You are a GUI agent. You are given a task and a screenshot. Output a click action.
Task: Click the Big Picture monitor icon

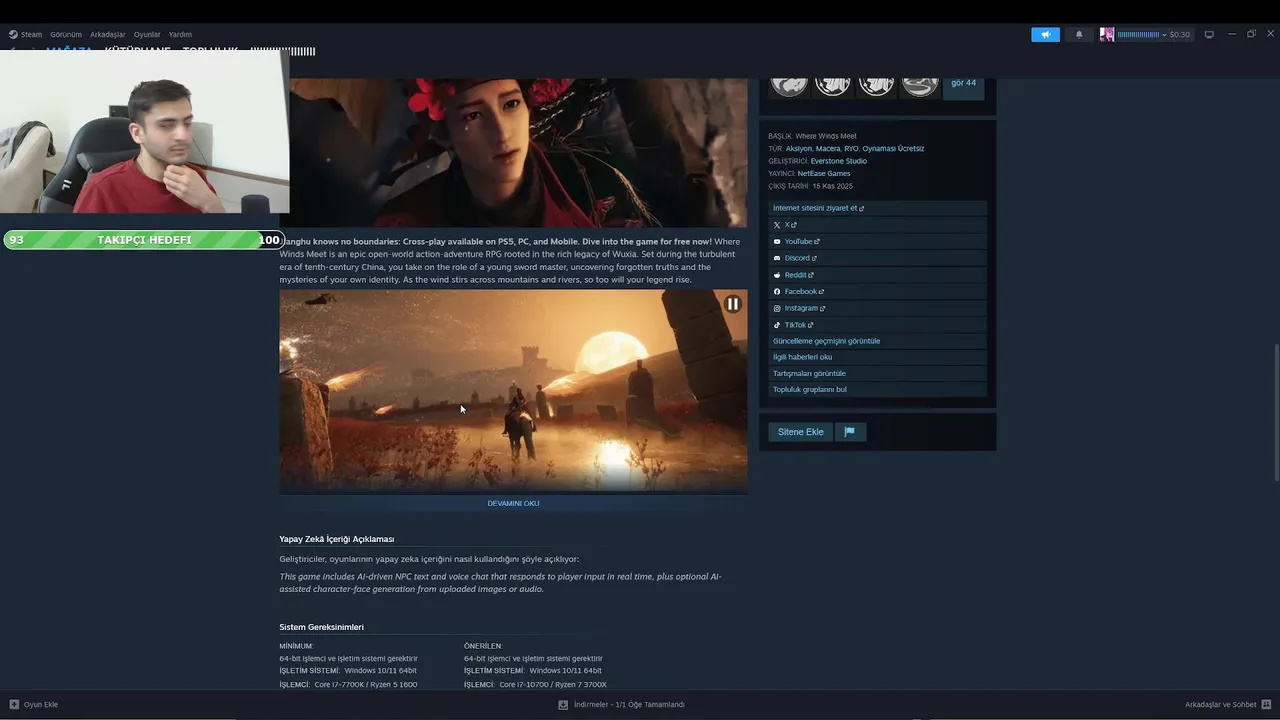click(x=1209, y=34)
